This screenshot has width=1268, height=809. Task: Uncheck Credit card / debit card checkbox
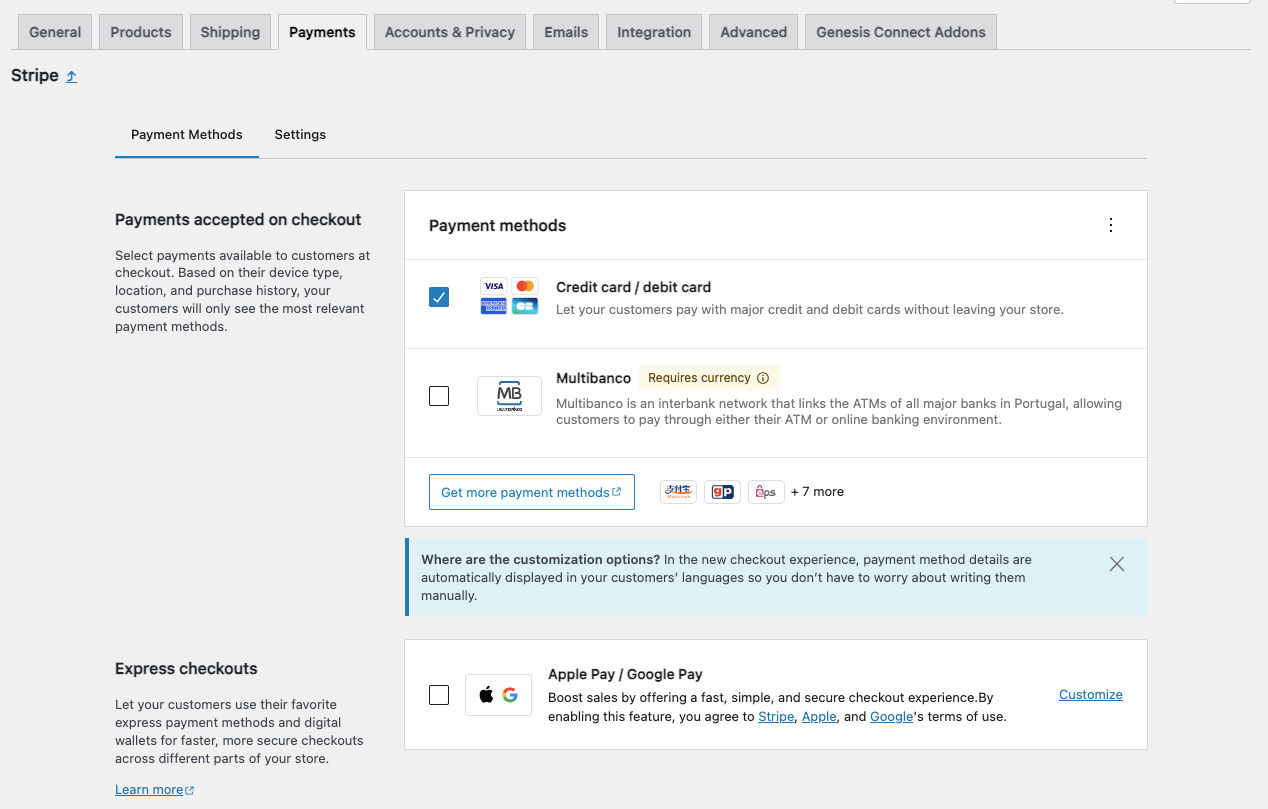(439, 297)
